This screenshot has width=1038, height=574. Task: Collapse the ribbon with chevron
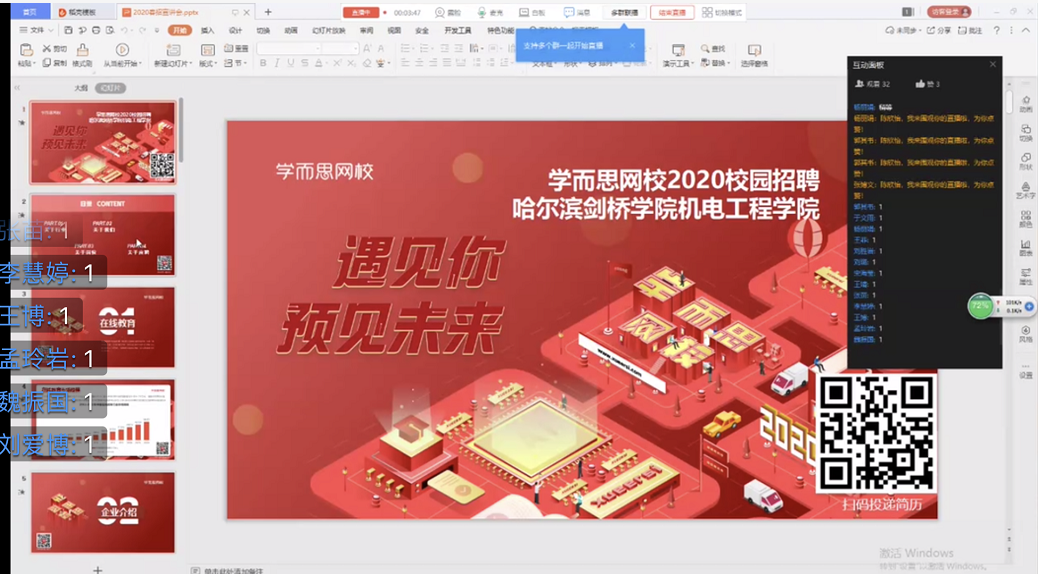[1026, 30]
